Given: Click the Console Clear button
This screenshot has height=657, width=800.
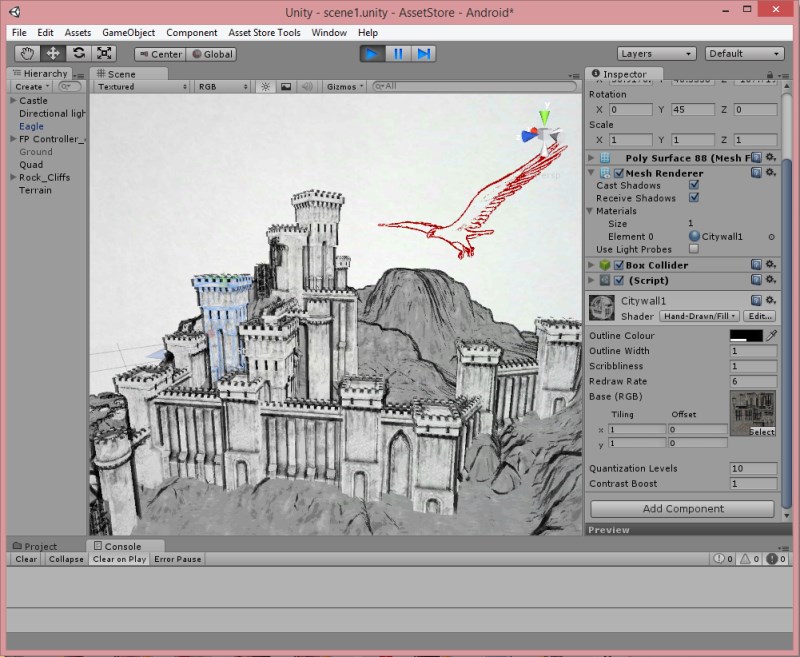Looking at the screenshot, I should (x=26, y=559).
